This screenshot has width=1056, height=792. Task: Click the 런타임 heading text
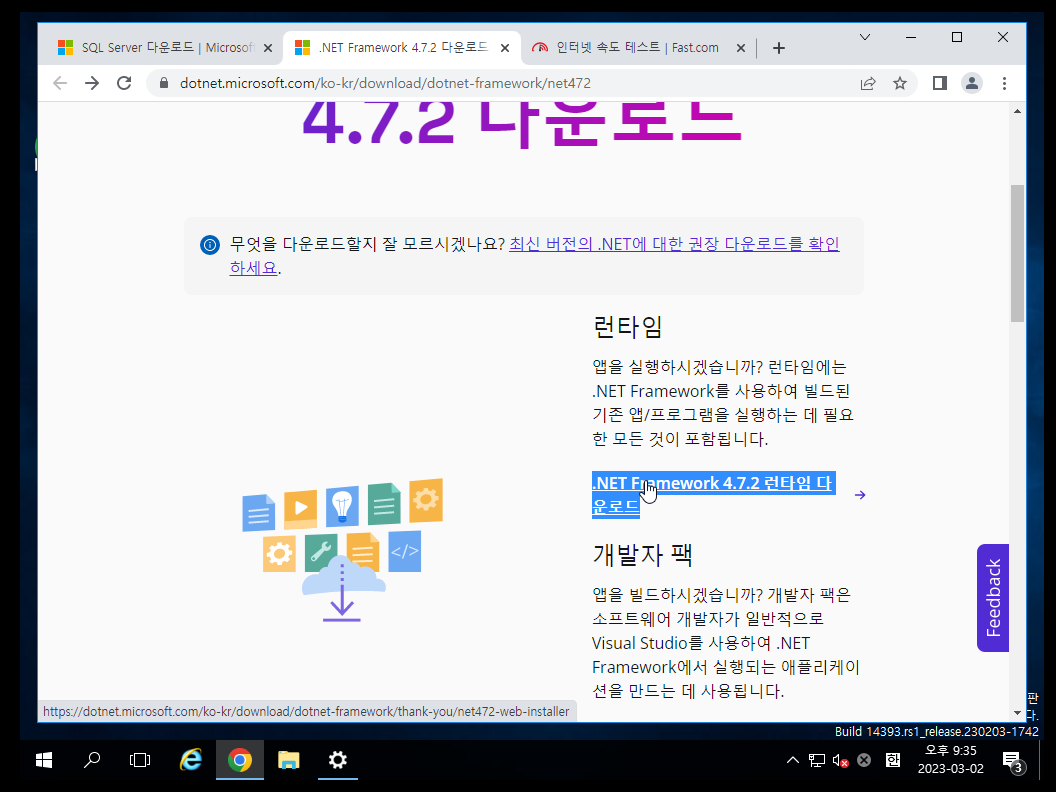(628, 327)
